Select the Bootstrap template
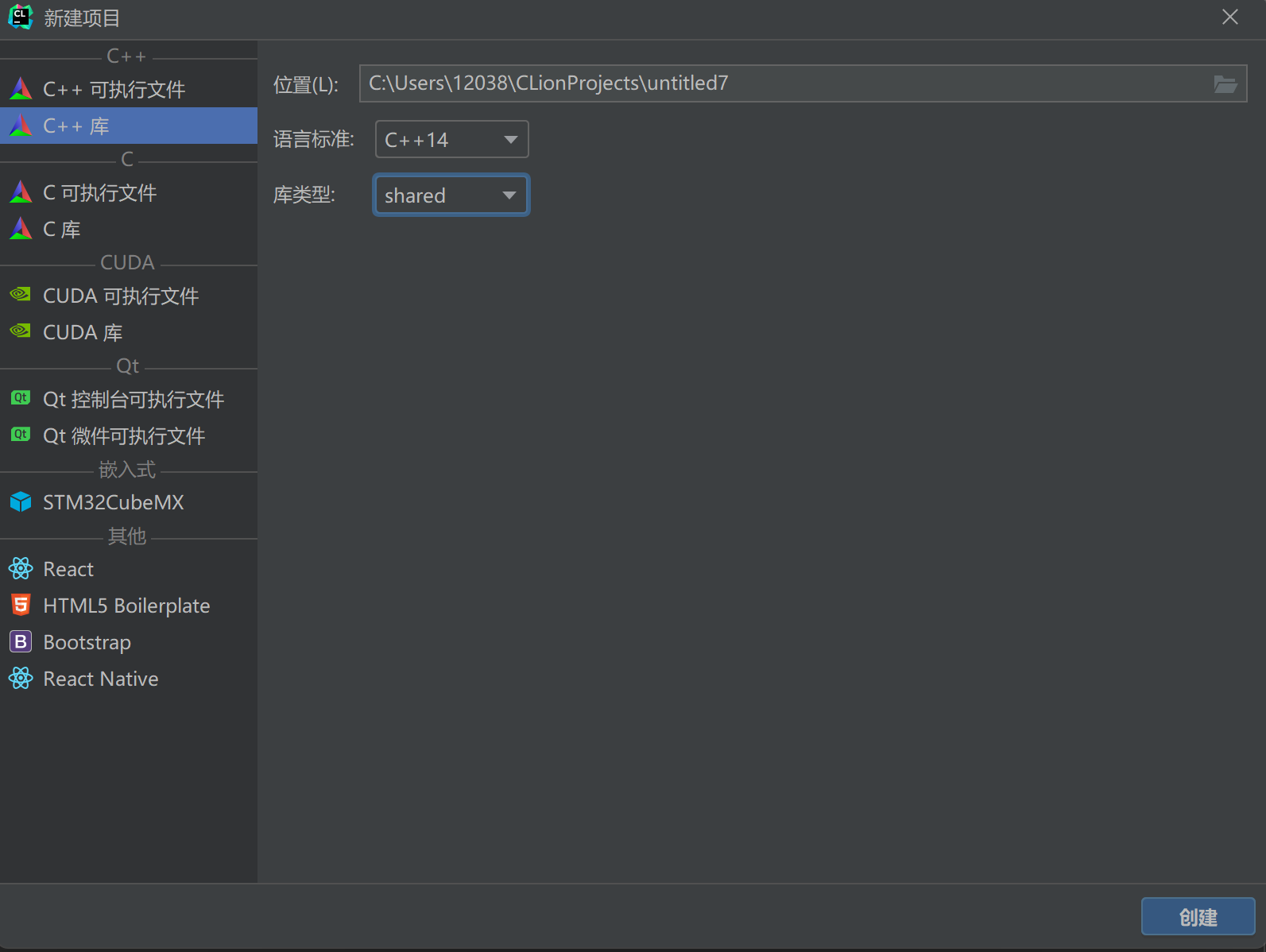The height and width of the screenshot is (952, 1266). tap(129, 642)
